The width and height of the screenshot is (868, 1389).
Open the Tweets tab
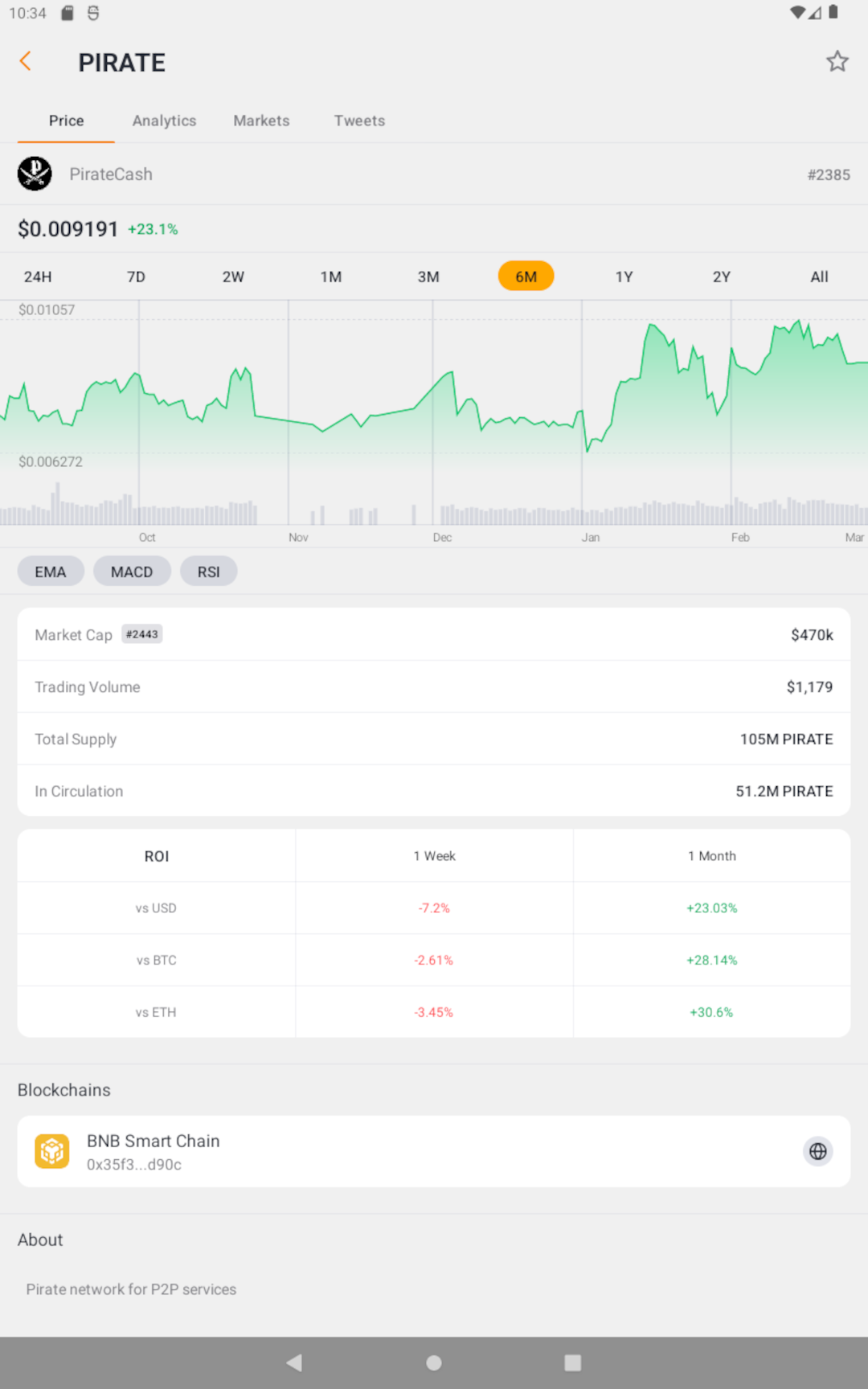359,121
